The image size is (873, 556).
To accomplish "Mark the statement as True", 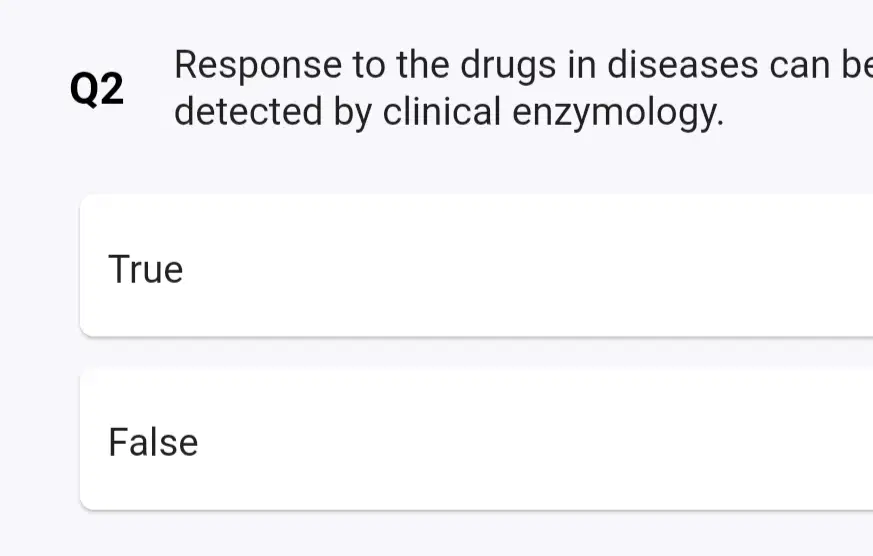I will click(x=476, y=266).
